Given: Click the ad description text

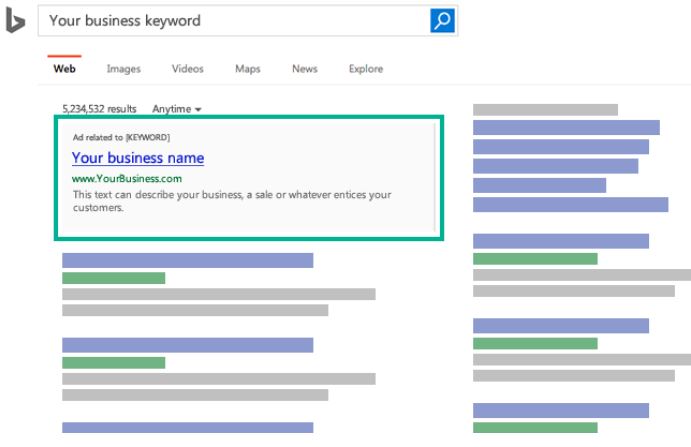Looking at the screenshot, I should [231, 201].
